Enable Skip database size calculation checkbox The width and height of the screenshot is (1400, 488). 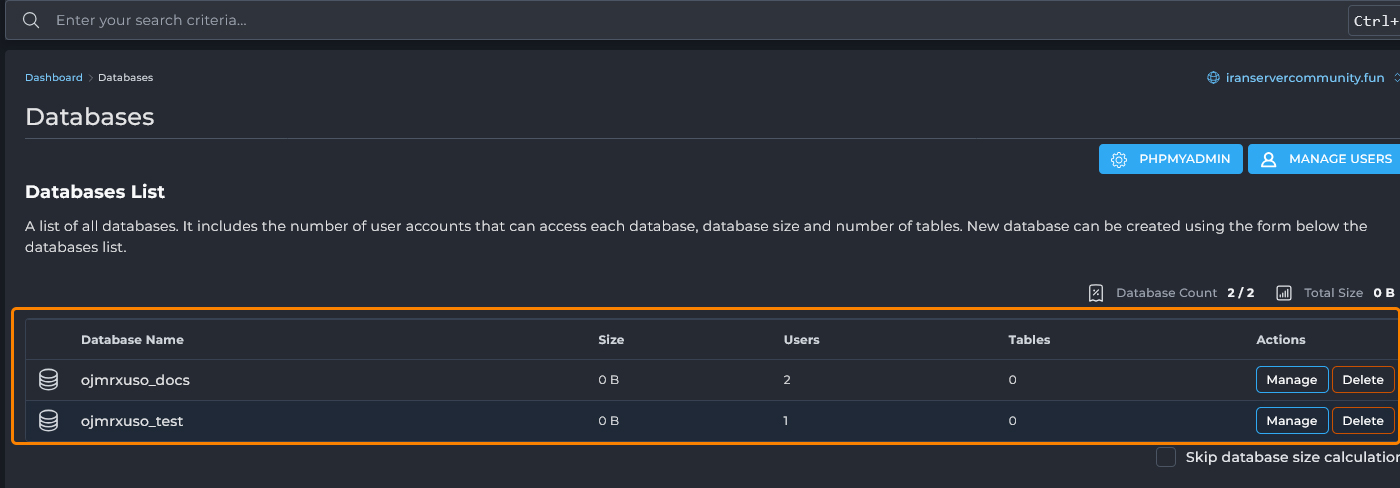1165,457
